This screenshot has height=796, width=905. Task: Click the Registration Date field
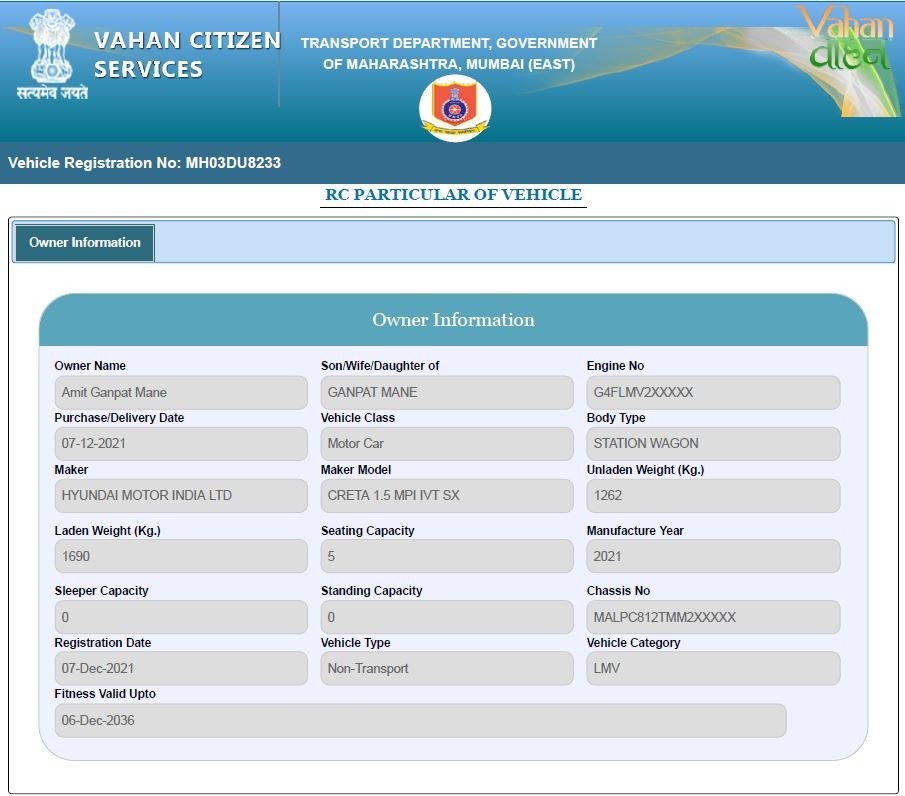coord(181,668)
